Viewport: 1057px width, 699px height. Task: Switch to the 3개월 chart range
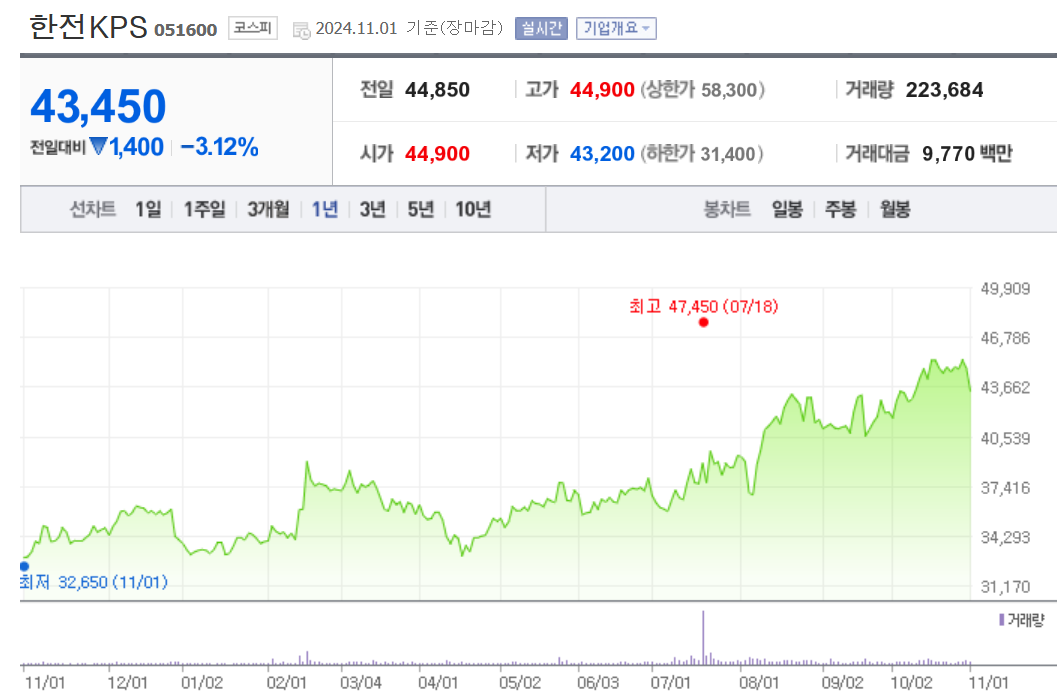pos(268,209)
